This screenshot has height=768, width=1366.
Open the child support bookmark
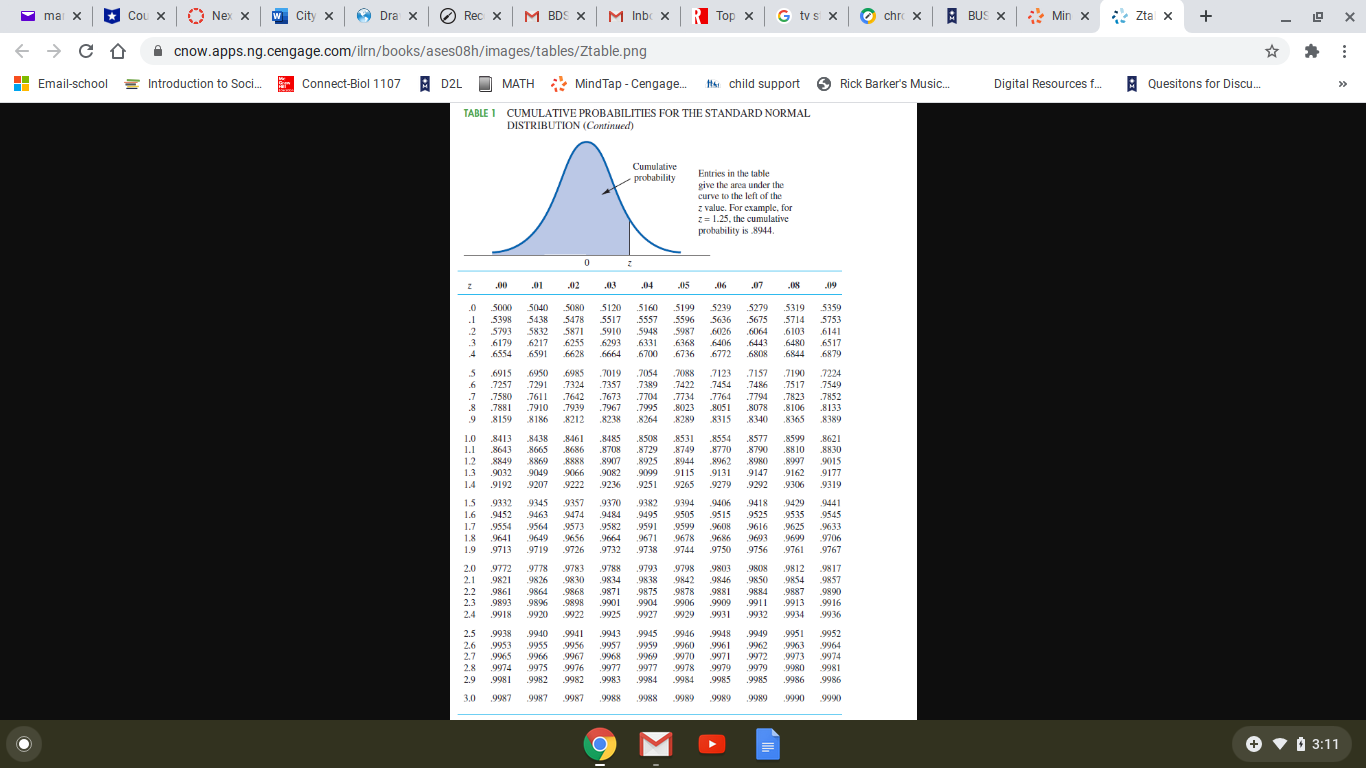click(x=753, y=84)
